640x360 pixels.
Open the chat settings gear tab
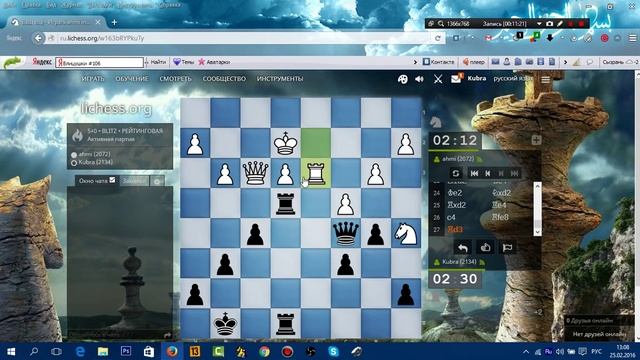[x=157, y=181]
